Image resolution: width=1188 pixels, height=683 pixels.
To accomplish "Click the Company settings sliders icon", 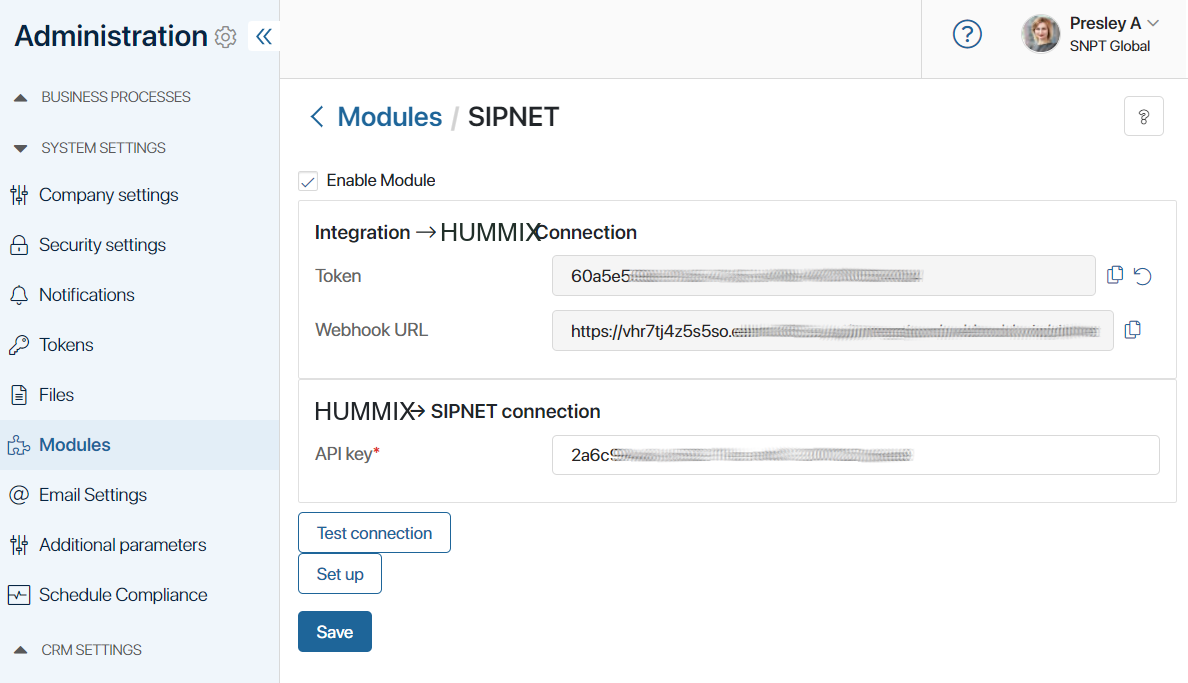I will 19,196.
